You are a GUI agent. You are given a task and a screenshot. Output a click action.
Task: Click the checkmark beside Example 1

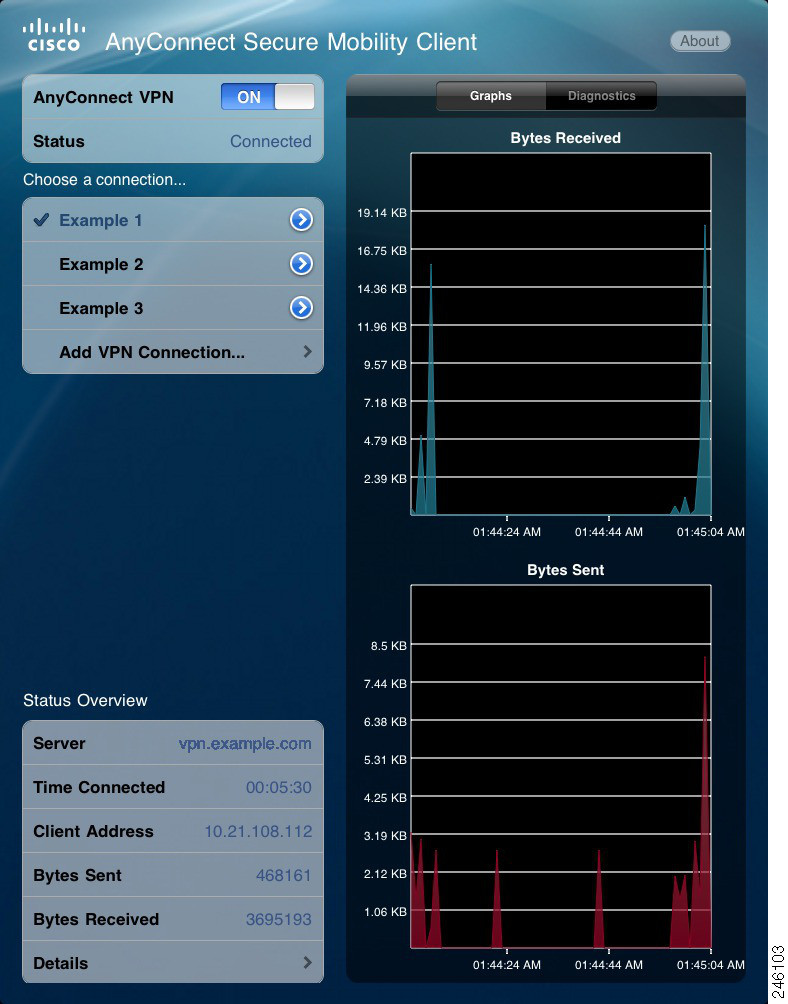(41, 220)
